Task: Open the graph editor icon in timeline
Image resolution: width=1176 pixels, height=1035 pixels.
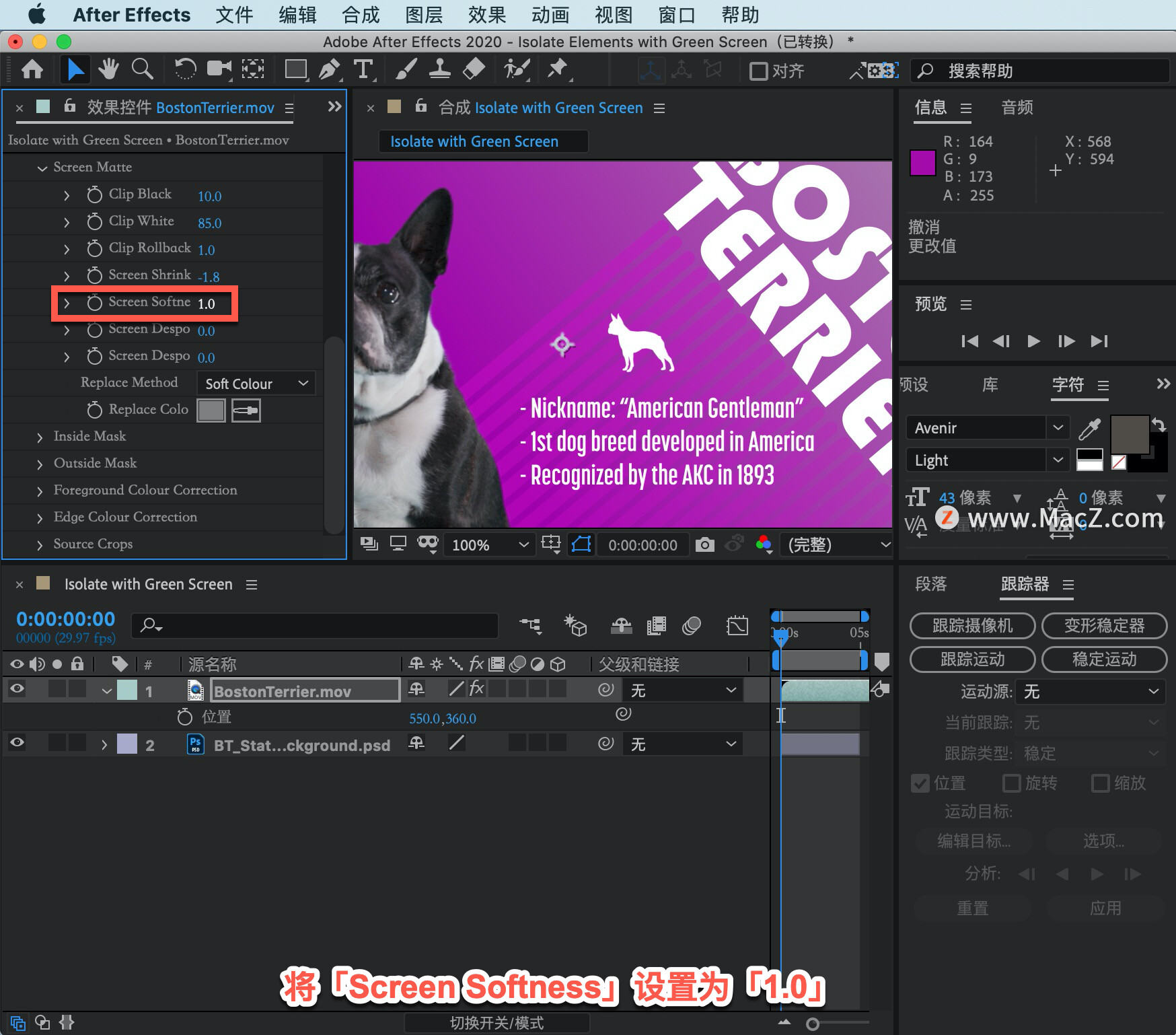Action: click(737, 626)
